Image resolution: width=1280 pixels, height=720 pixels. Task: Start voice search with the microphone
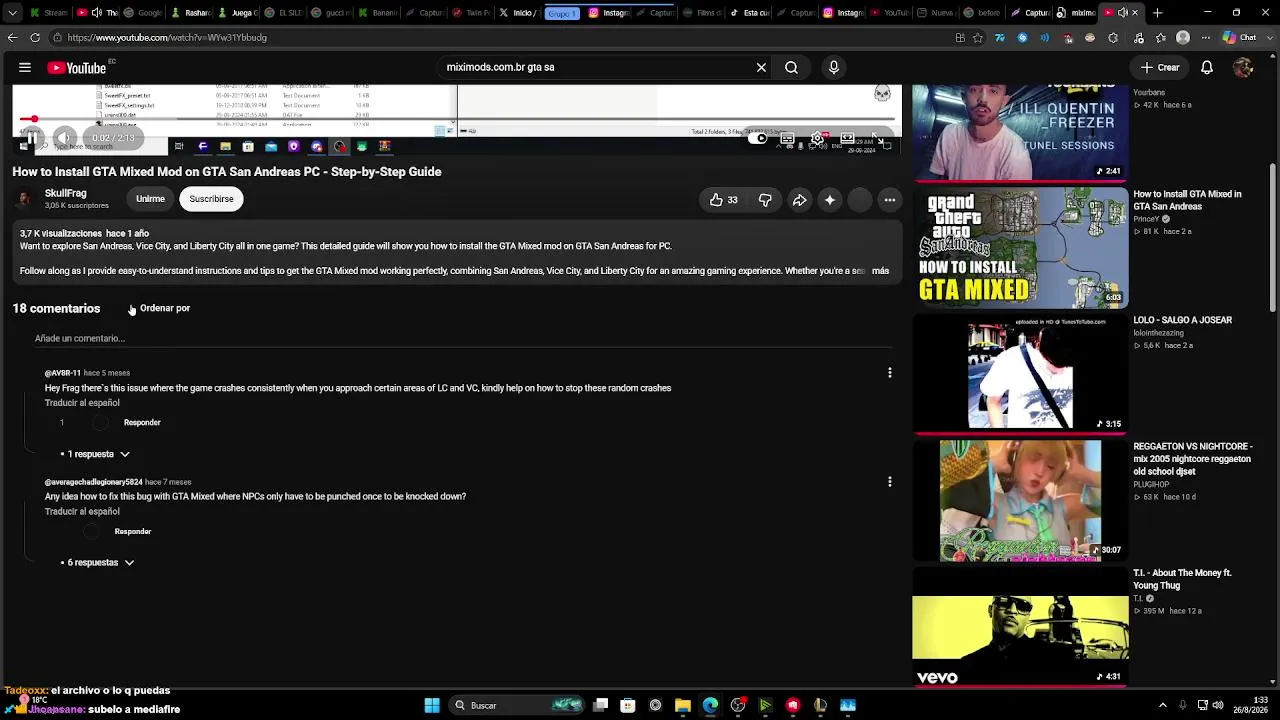(x=834, y=67)
